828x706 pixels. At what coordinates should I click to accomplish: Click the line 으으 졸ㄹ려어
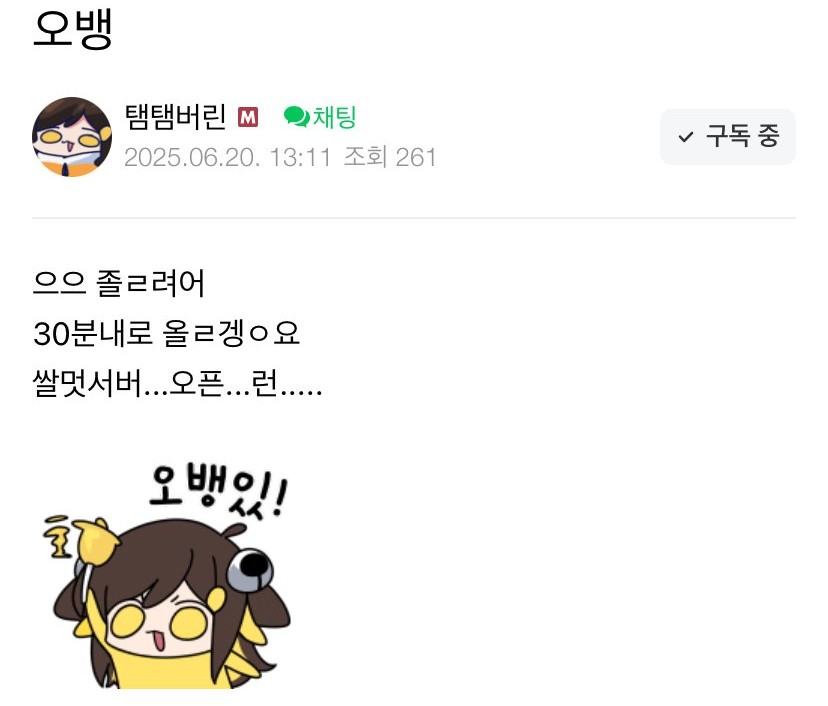tap(118, 283)
